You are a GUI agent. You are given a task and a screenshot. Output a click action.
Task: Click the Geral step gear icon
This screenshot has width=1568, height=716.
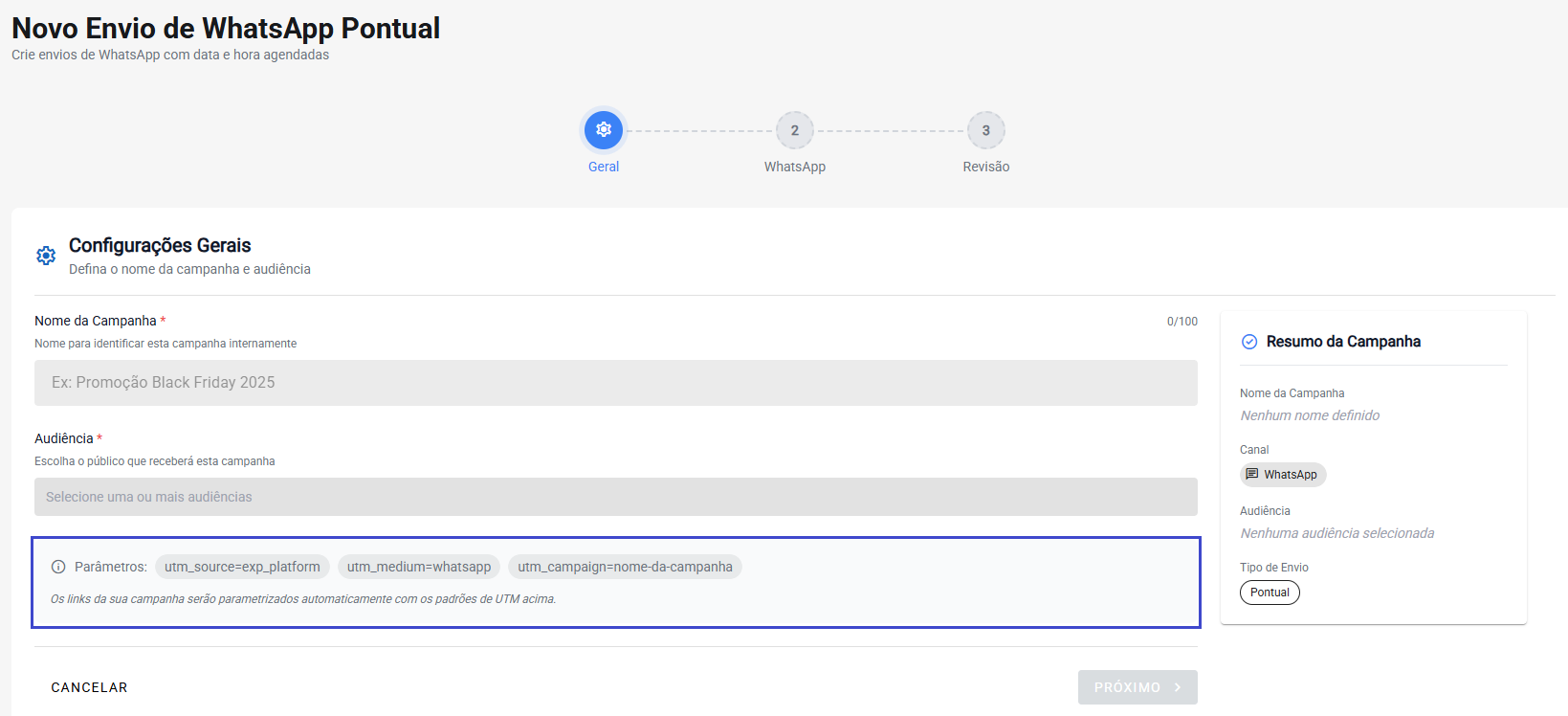click(x=604, y=130)
